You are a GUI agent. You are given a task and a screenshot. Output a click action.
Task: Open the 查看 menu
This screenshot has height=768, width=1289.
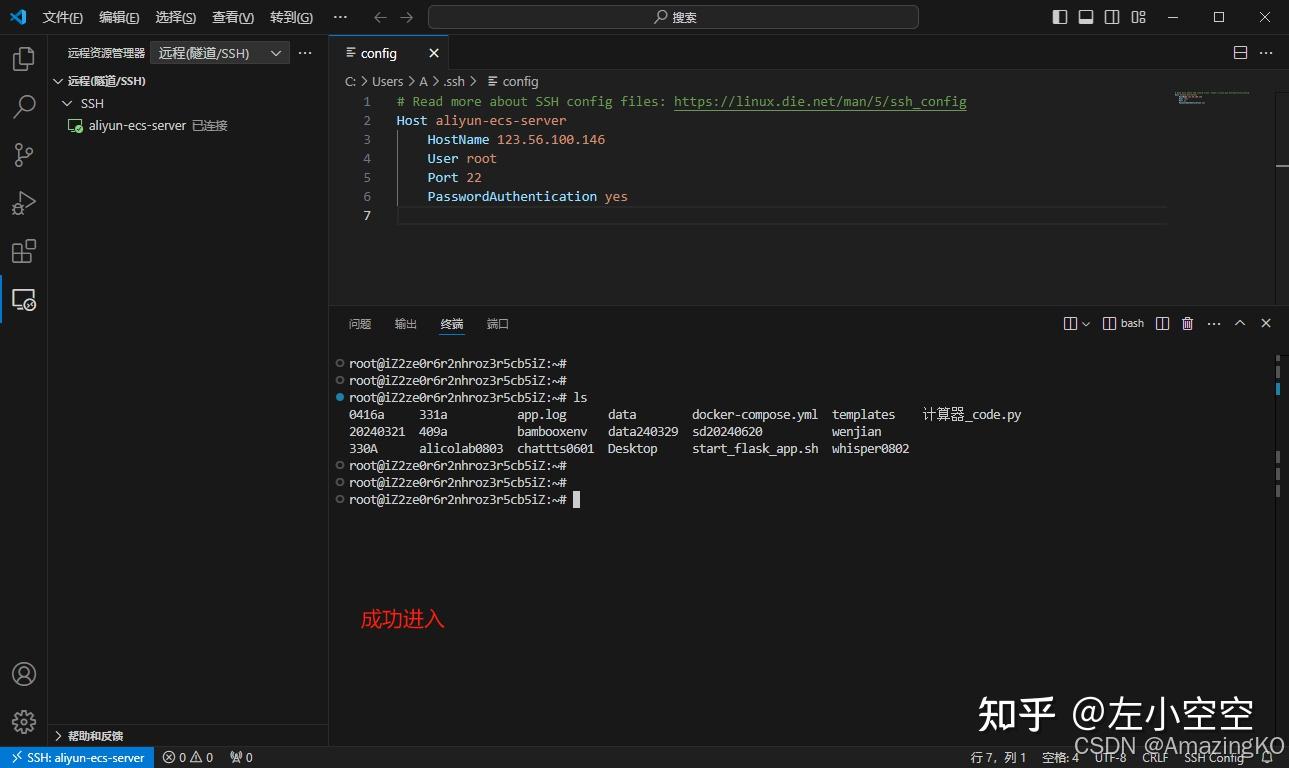point(232,17)
